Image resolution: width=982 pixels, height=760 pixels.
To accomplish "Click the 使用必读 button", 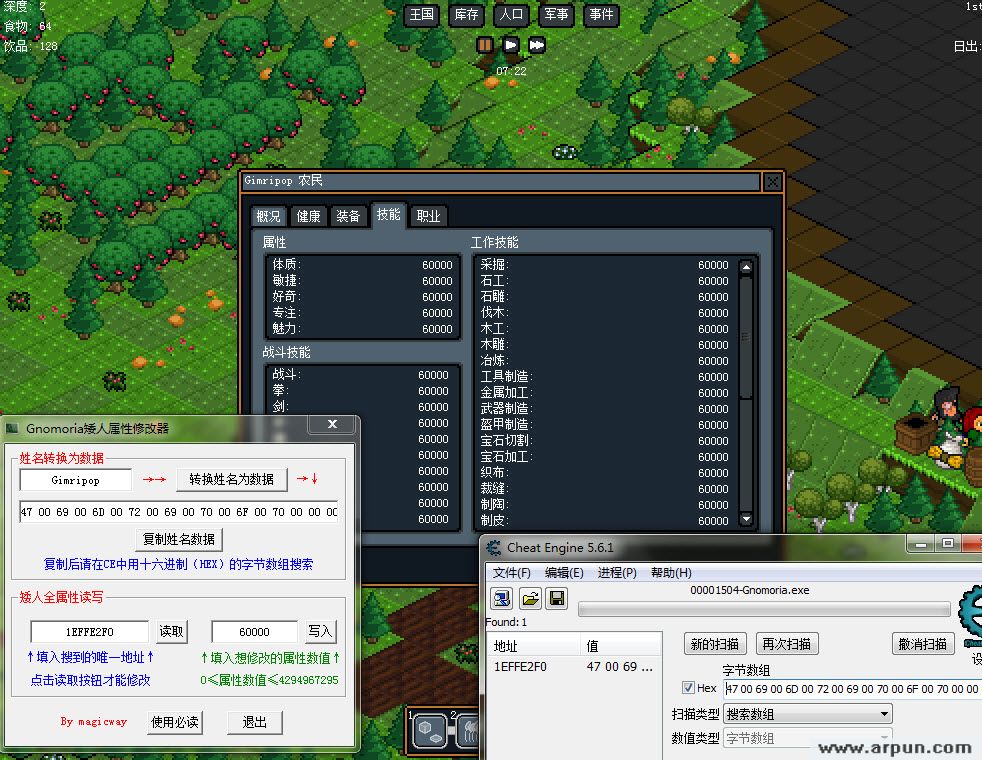I will (x=175, y=722).
